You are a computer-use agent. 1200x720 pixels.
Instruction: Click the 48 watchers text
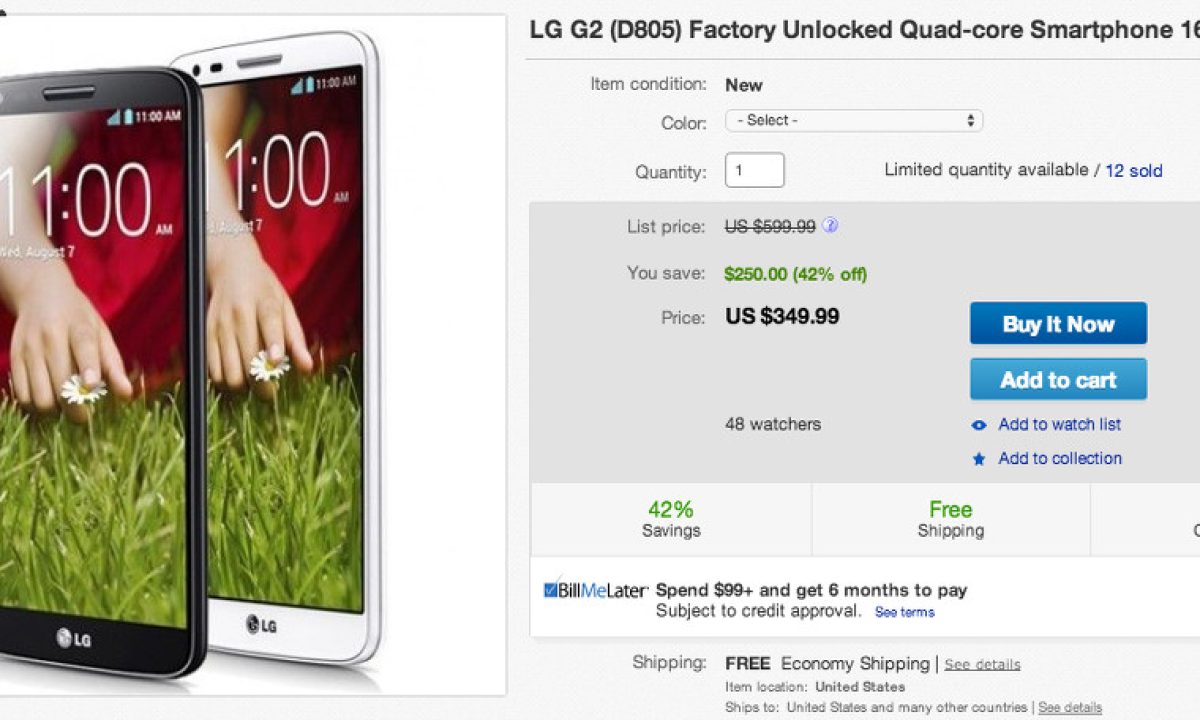773,425
